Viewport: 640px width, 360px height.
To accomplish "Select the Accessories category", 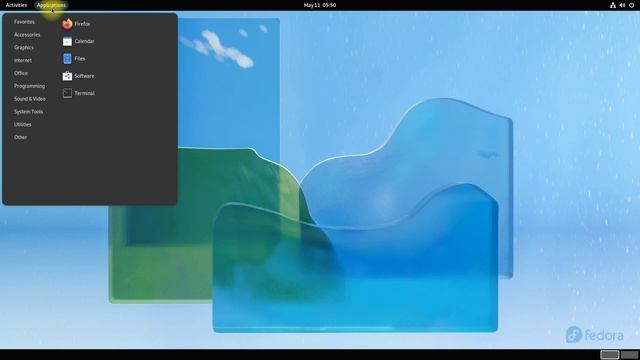I will pyautogui.click(x=27, y=35).
